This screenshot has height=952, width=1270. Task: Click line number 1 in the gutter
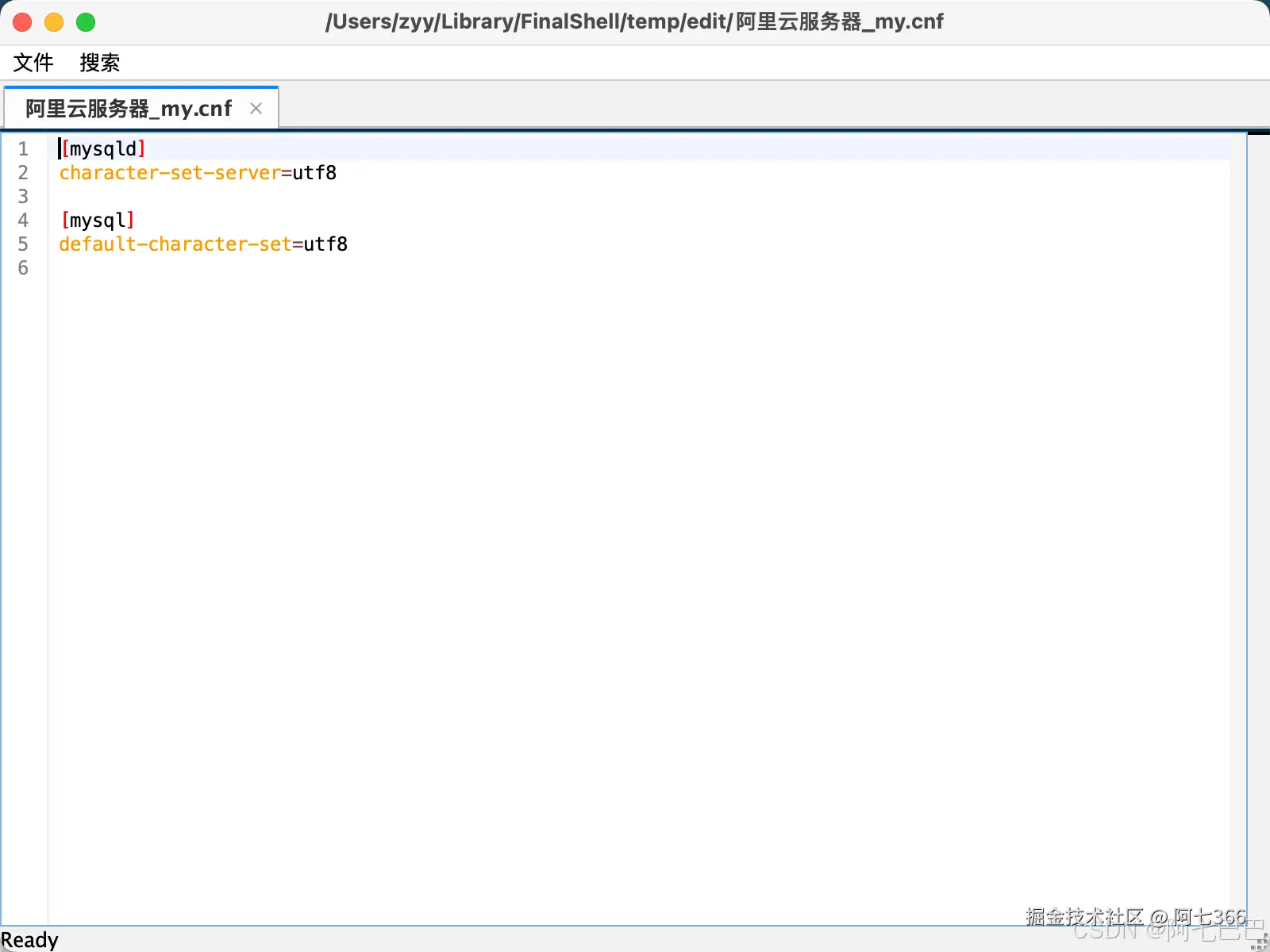[23, 149]
